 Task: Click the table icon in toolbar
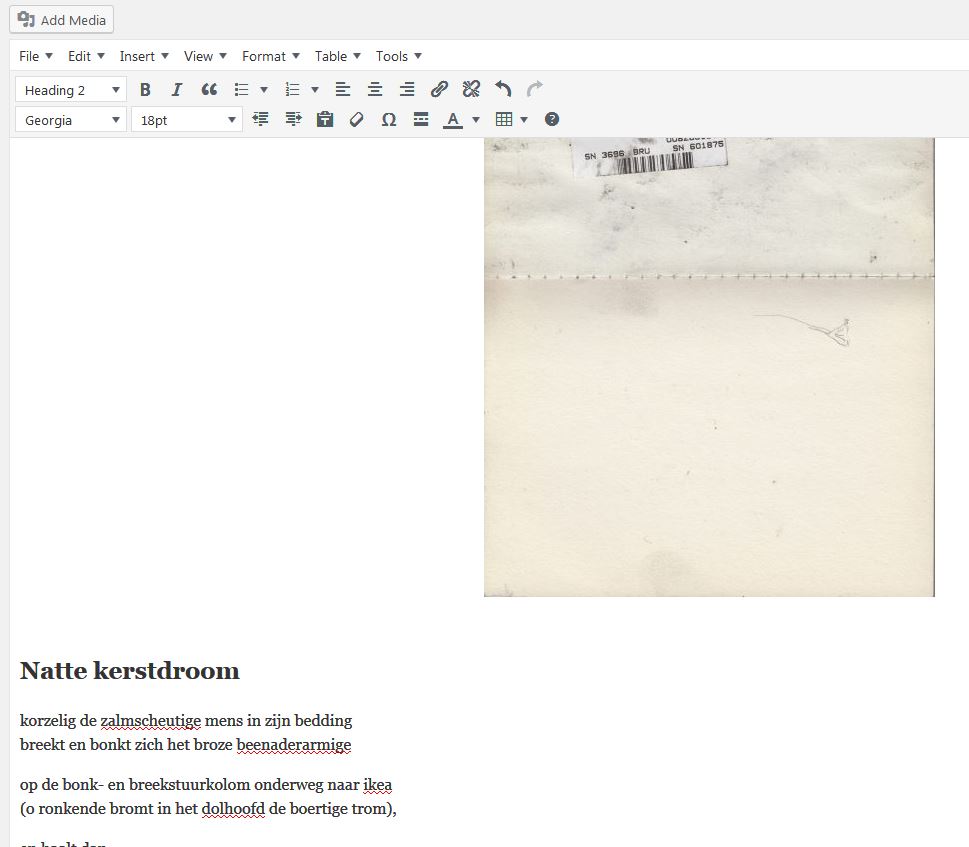pyautogui.click(x=504, y=119)
